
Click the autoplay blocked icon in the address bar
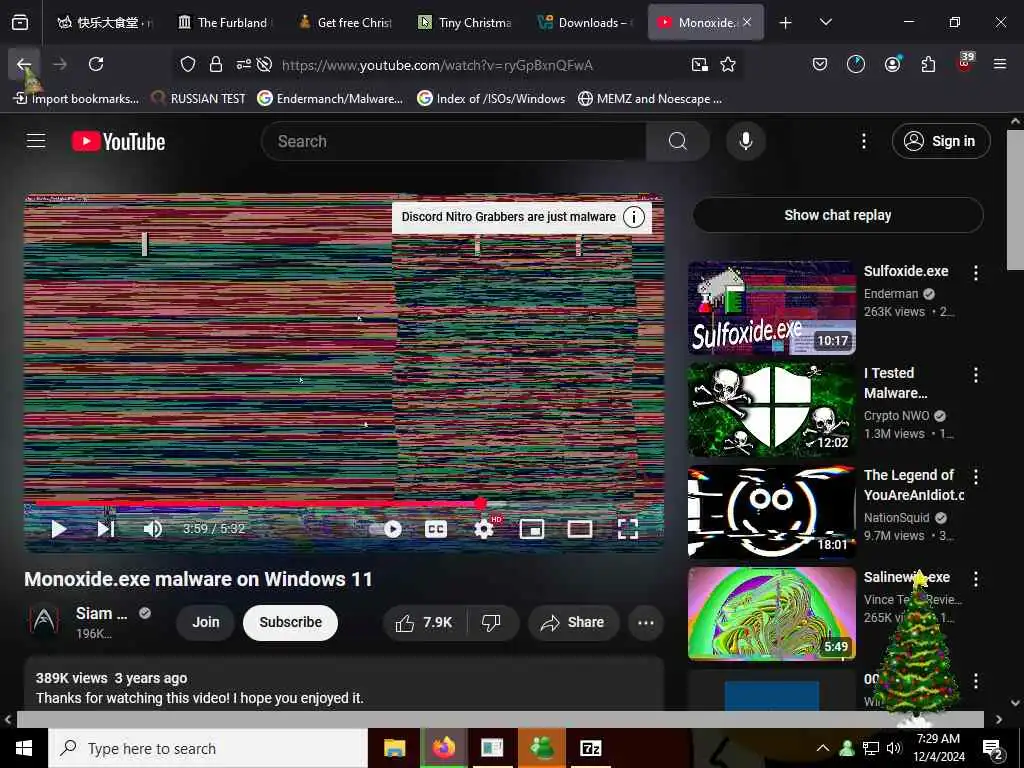pyautogui.click(x=264, y=64)
